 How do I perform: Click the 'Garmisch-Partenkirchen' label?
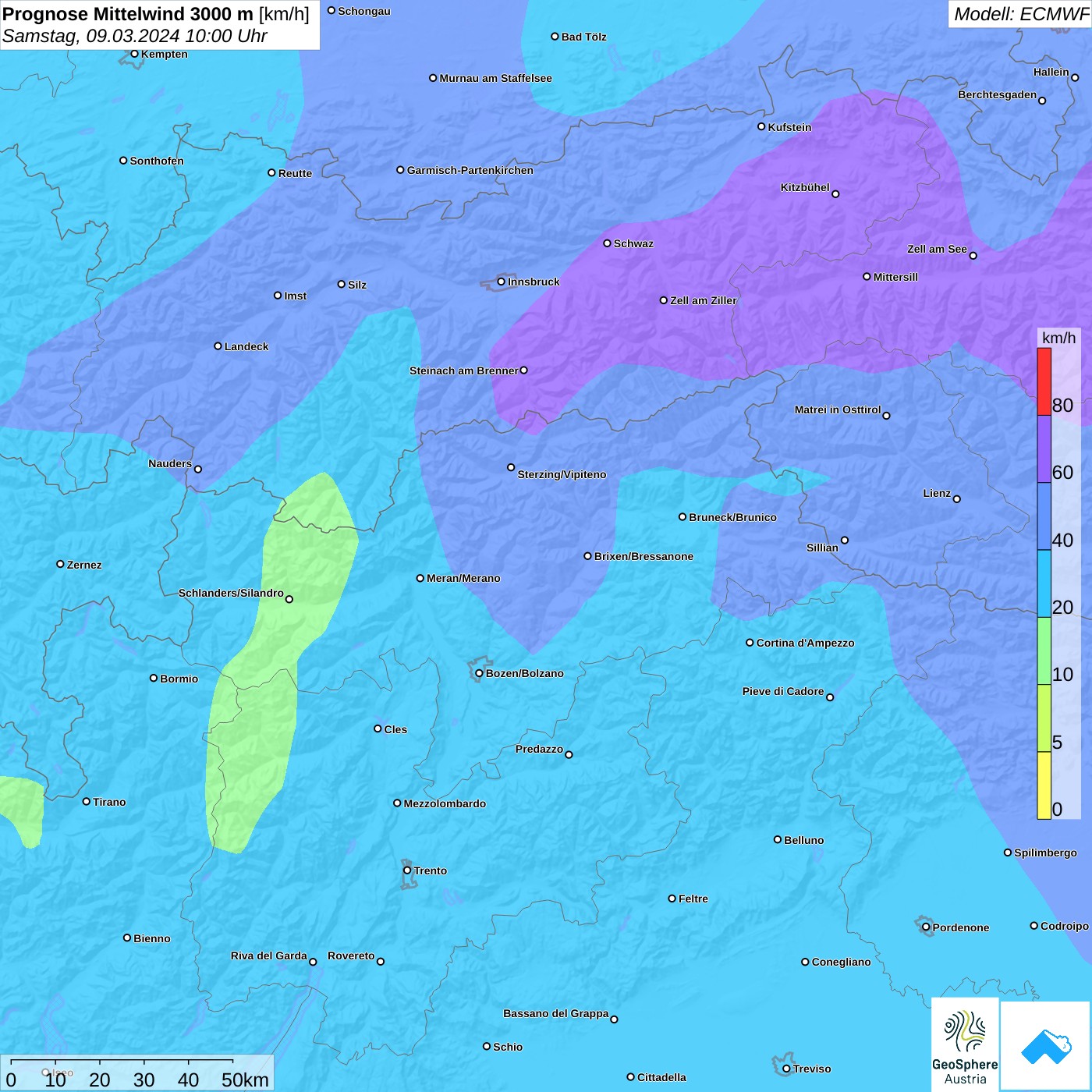click(x=470, y=170)
